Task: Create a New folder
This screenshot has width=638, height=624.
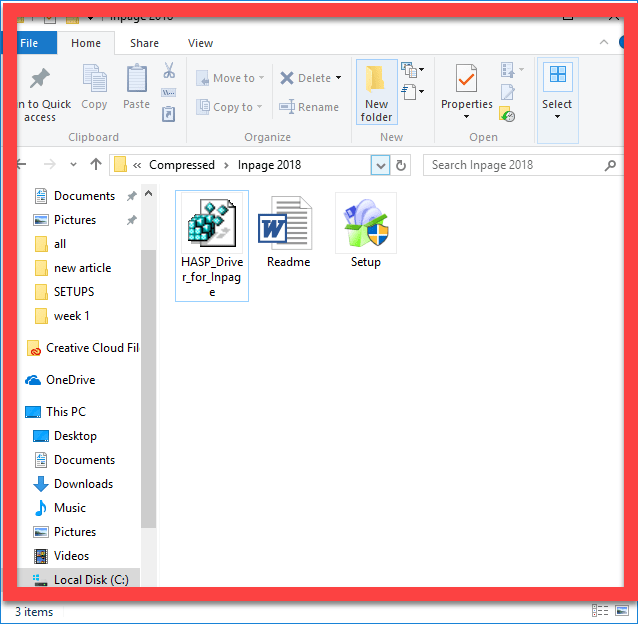Action: [x=376, y=93]
